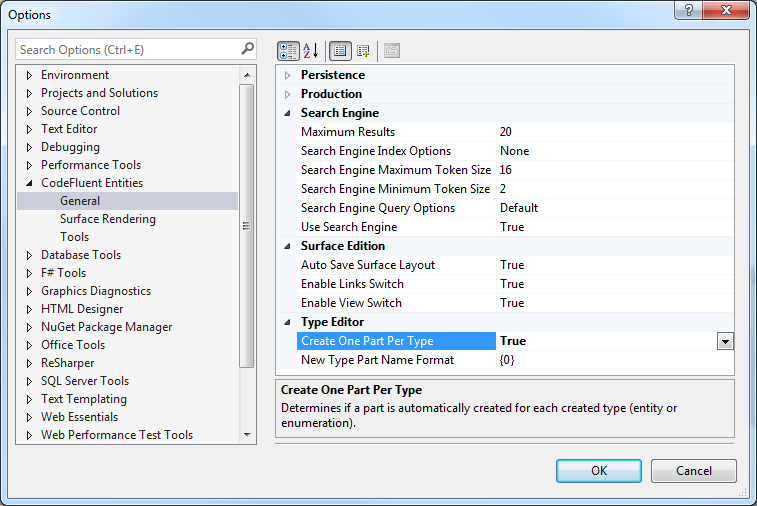Click the tree scrollbar down arrow
Viewport: 757px width, 506px height.
point(248,435)
